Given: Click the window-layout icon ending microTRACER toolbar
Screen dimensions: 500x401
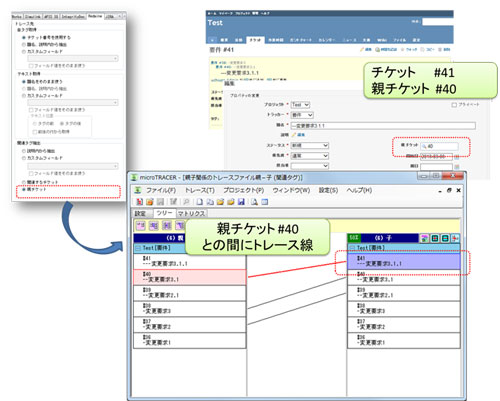Looking at the screenshot, I should [x=264, y=202].
